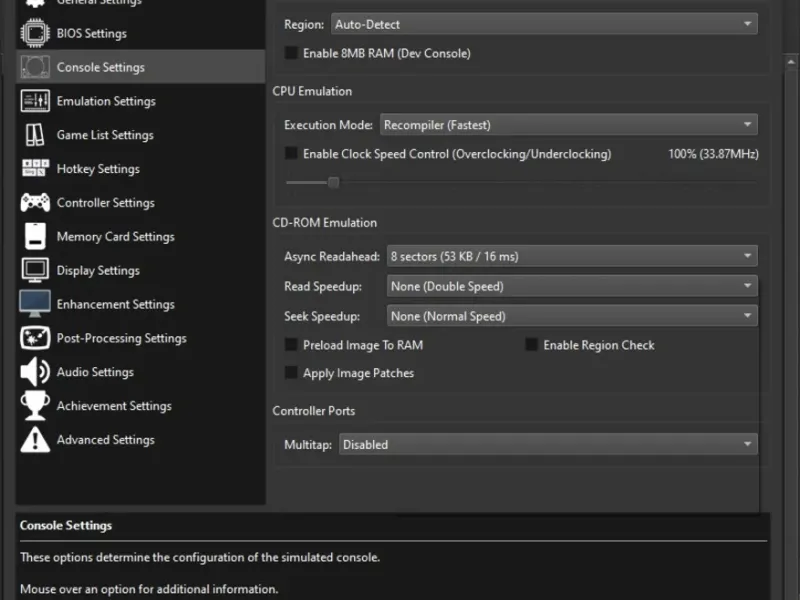Click the Audio Settings speaker icon
Image resolution: width=800 pixels, height=600 pixels.
[x=35, y=372]
